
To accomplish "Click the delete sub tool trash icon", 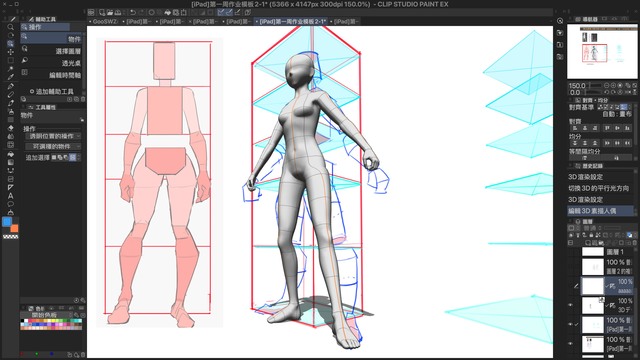I will [x=83, y=99].
